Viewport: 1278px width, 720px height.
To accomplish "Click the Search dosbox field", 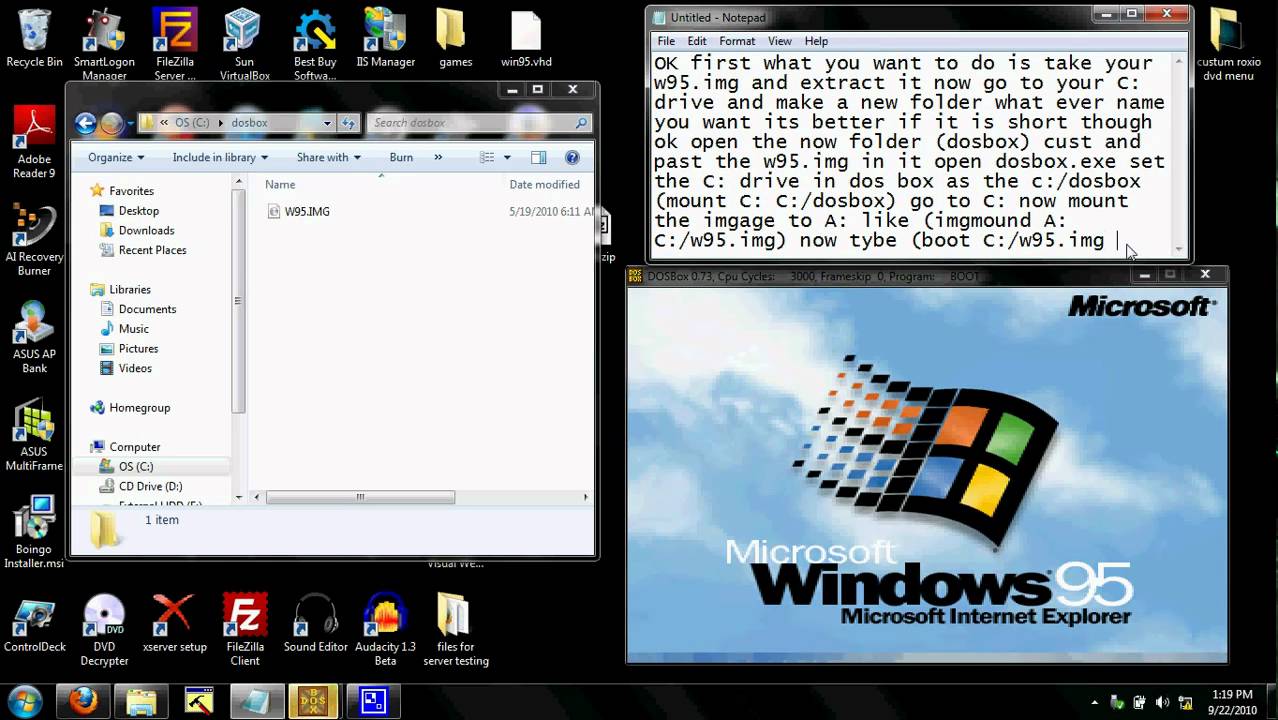I will tap(478, 123).
